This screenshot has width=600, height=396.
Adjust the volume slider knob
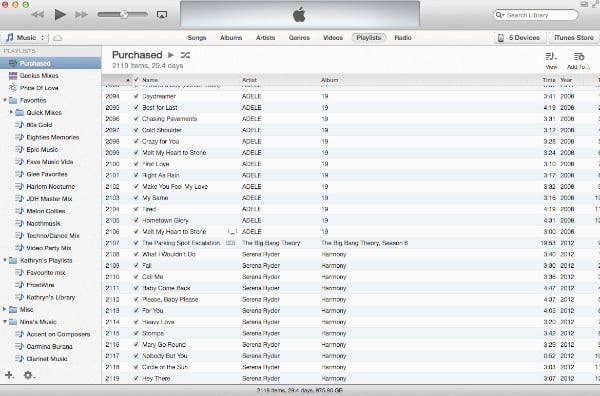click(124, 15)
